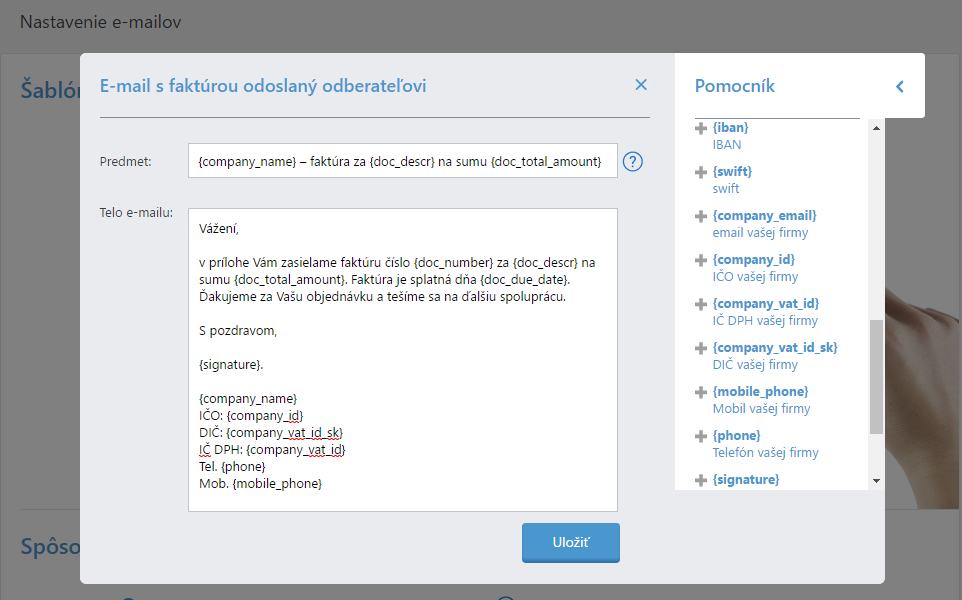Add {company_vat_id} via its plus icon
This screenshot has height=600, width=962.
click(701, 304)
